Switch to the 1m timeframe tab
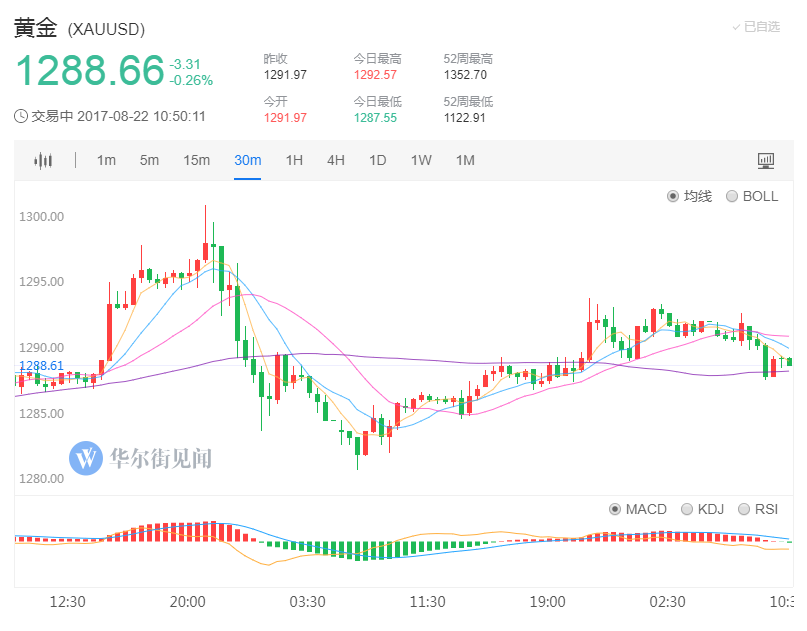This screenshot has height=631, width=807. point(106,161)
